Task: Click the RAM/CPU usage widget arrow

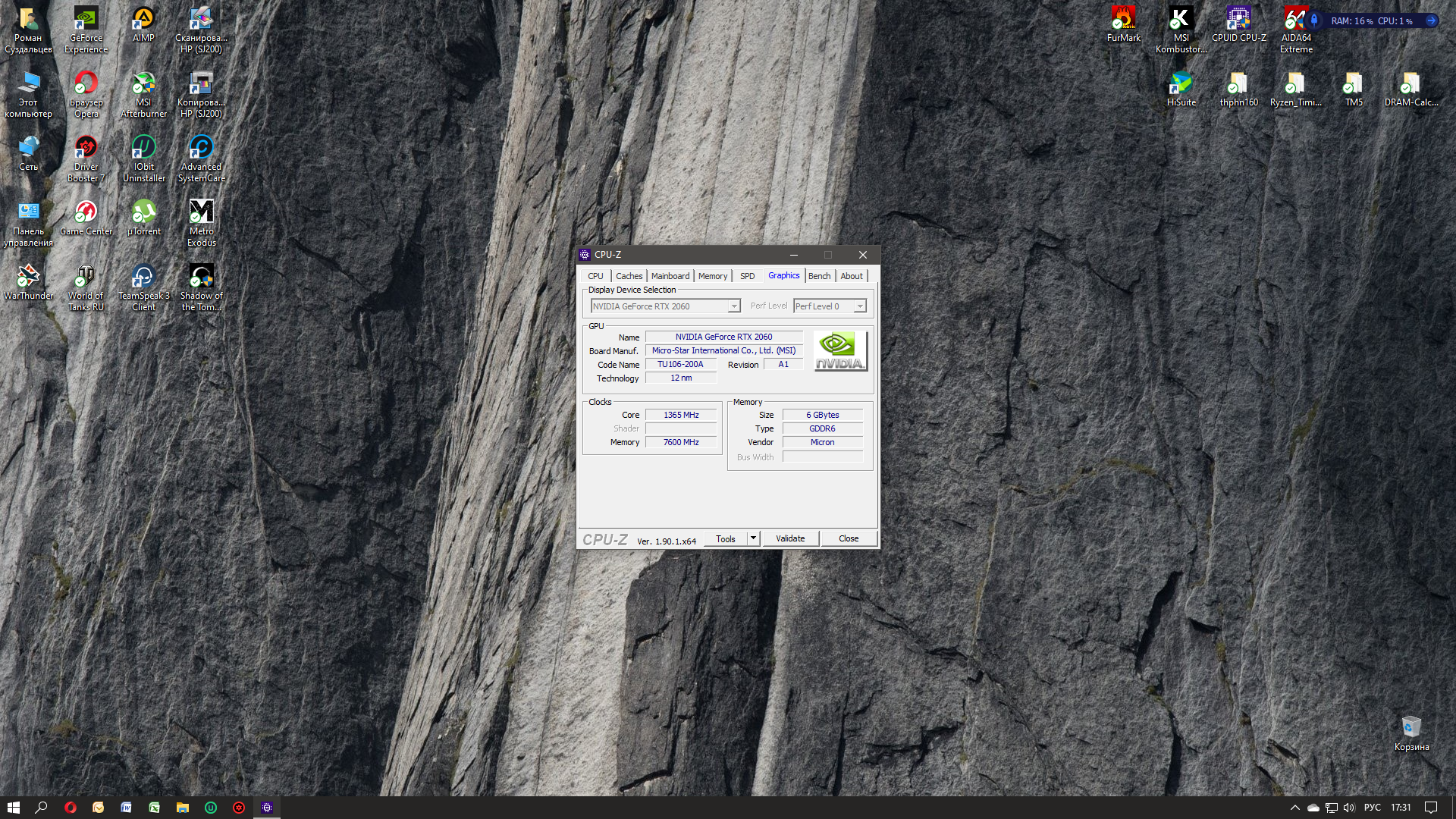Action: point(1430,20)
